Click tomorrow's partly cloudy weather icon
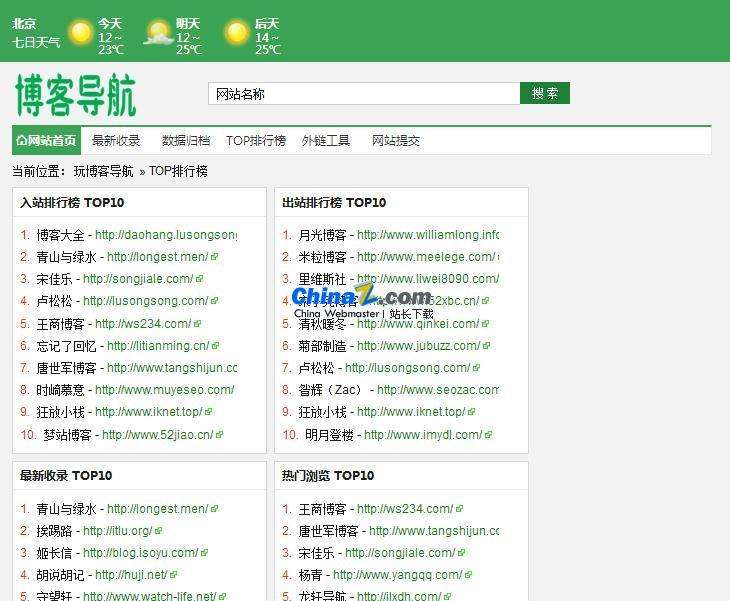Viewport: 730px width, 601px height. (x=158, y=34)
